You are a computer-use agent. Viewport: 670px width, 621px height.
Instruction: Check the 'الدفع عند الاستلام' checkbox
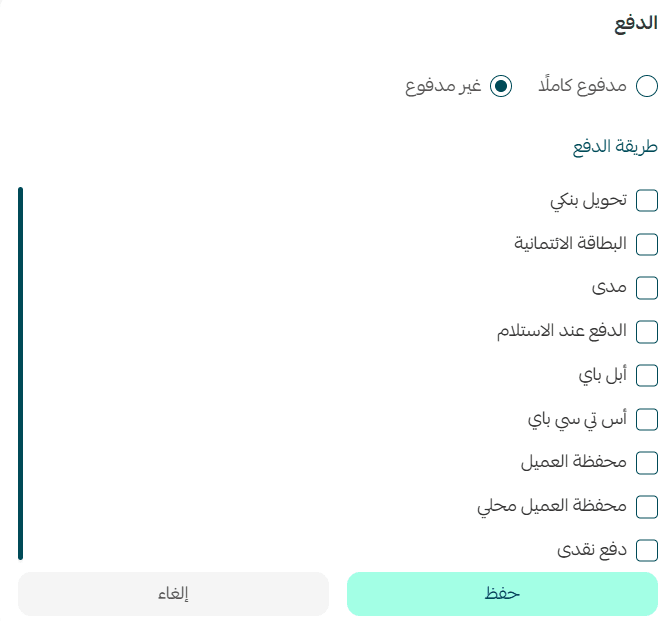(x=647, y=331)
